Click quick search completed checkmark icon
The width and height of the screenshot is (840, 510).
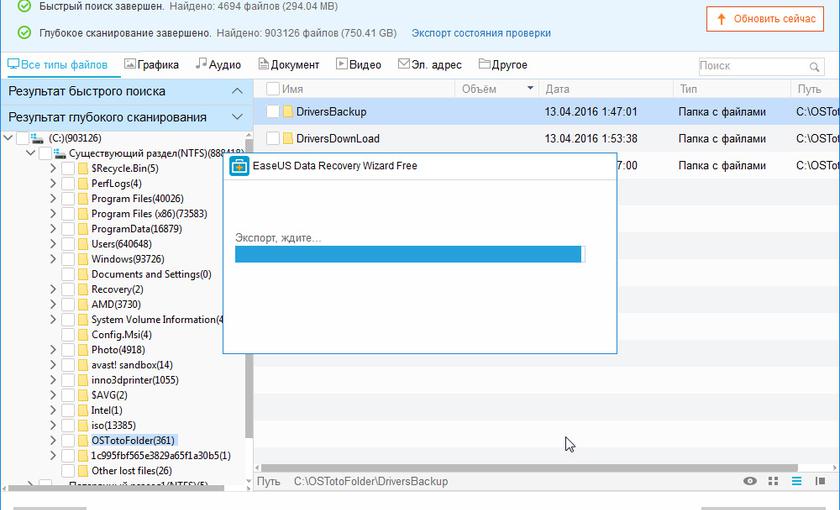[24, 6]
